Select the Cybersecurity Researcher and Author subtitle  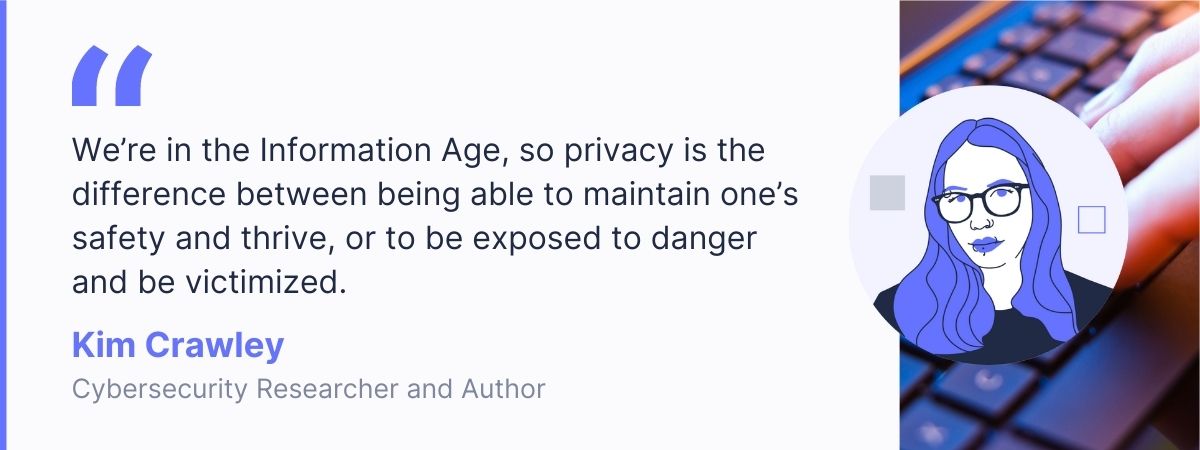point(308,388)
